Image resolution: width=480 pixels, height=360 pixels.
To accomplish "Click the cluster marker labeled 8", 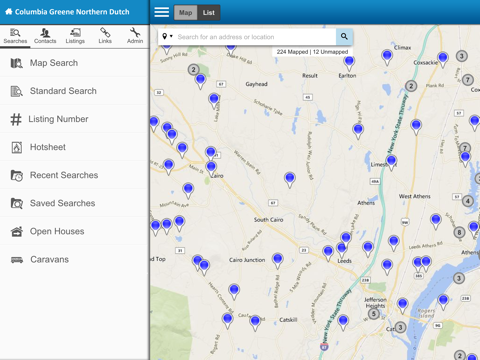I will (459, 232).
